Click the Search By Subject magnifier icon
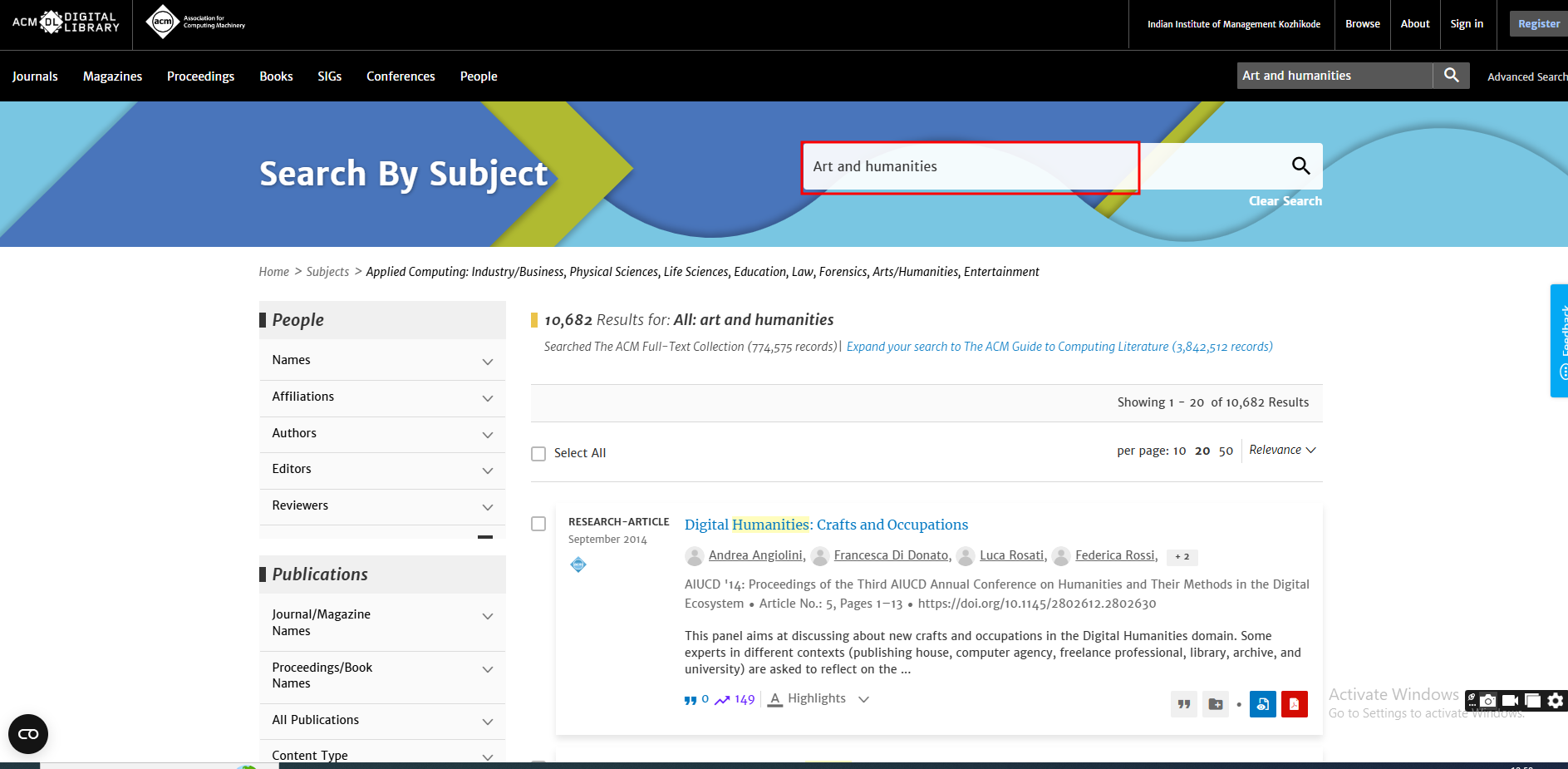This screenshot has width=1568, height=769. [x=1300, y=166]
